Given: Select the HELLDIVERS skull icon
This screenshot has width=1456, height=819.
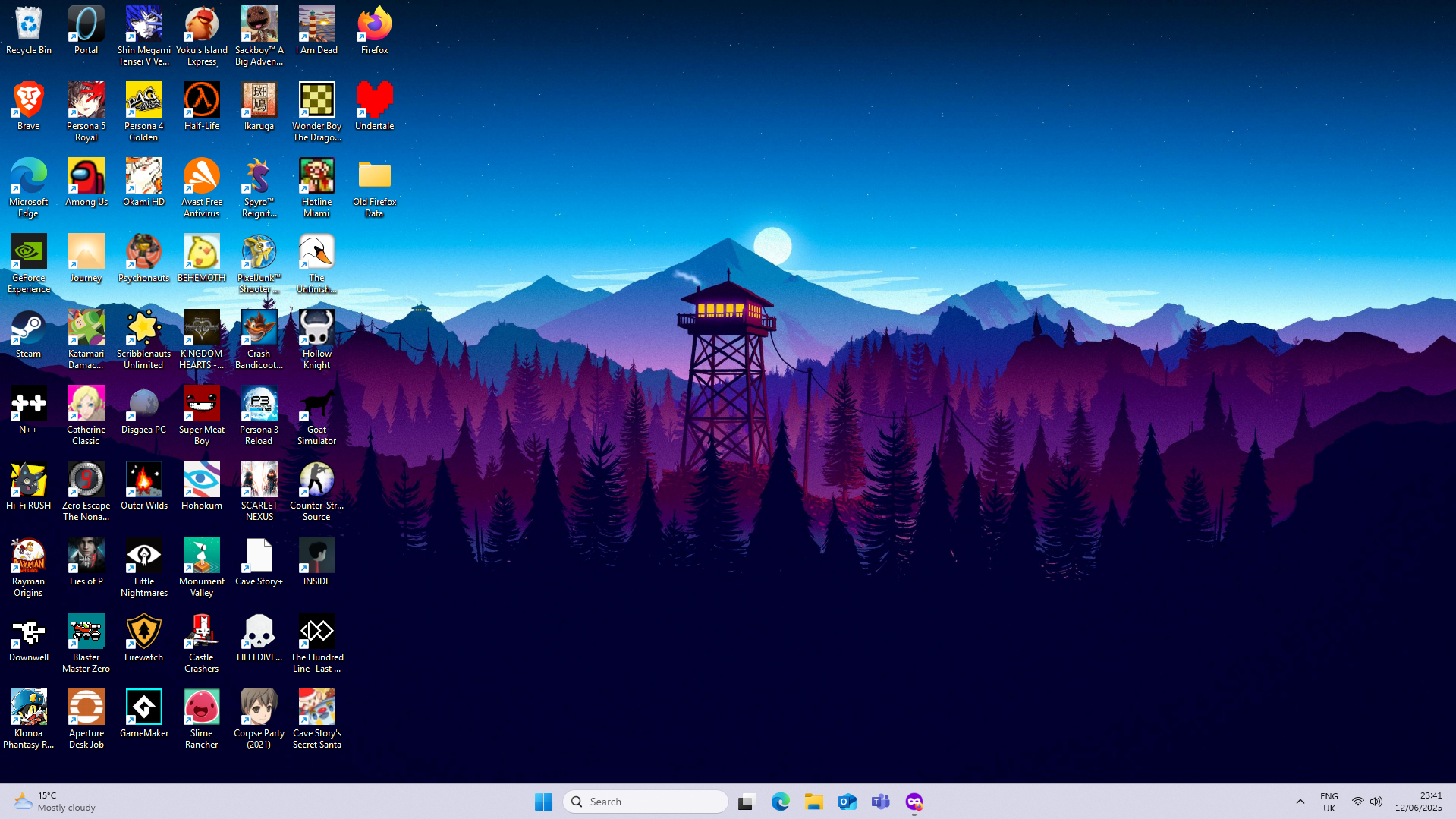Looking at the screenshot, I should click(x=259, y=632).
